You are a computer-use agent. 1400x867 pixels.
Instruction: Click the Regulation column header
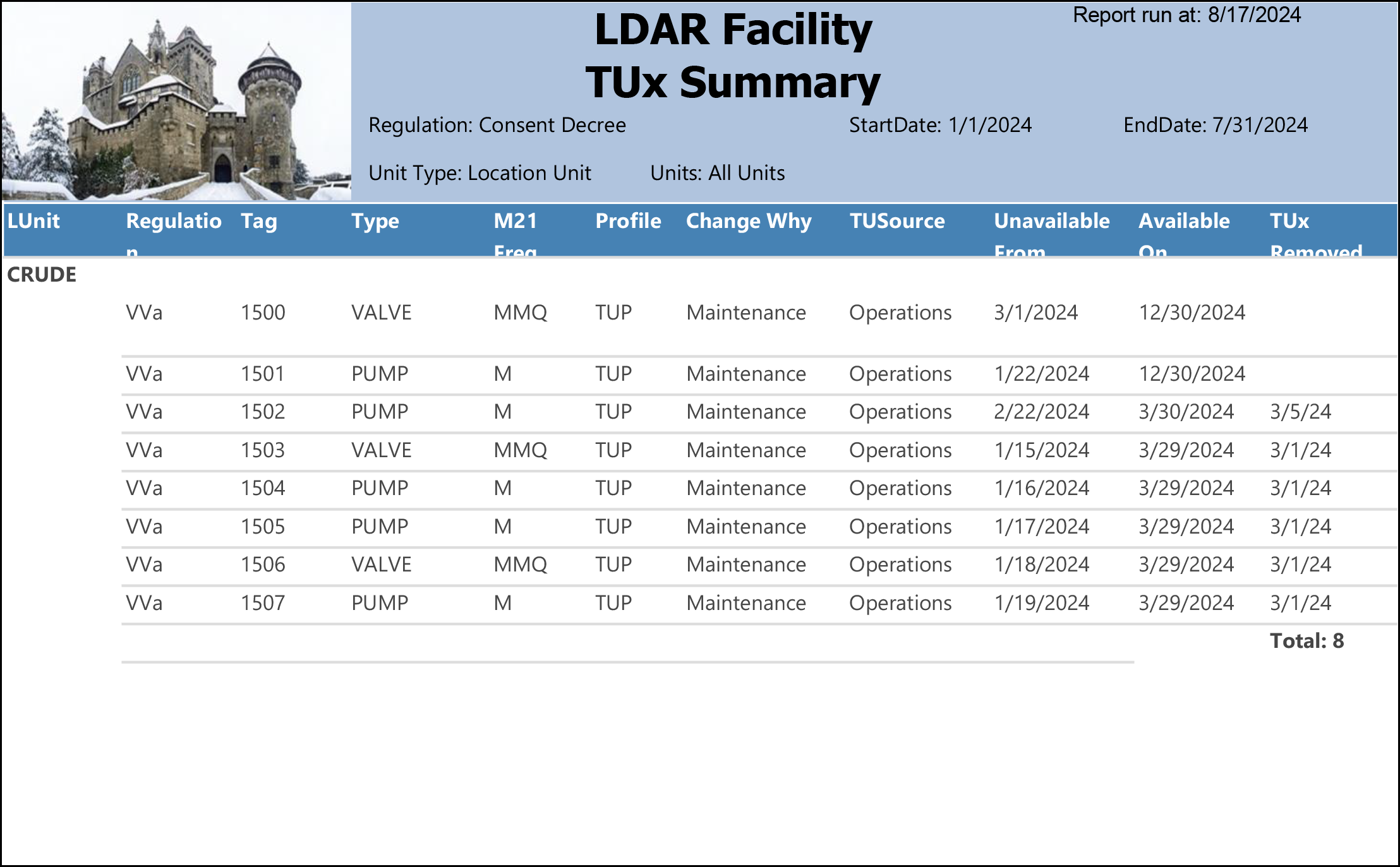click(174, 232)
